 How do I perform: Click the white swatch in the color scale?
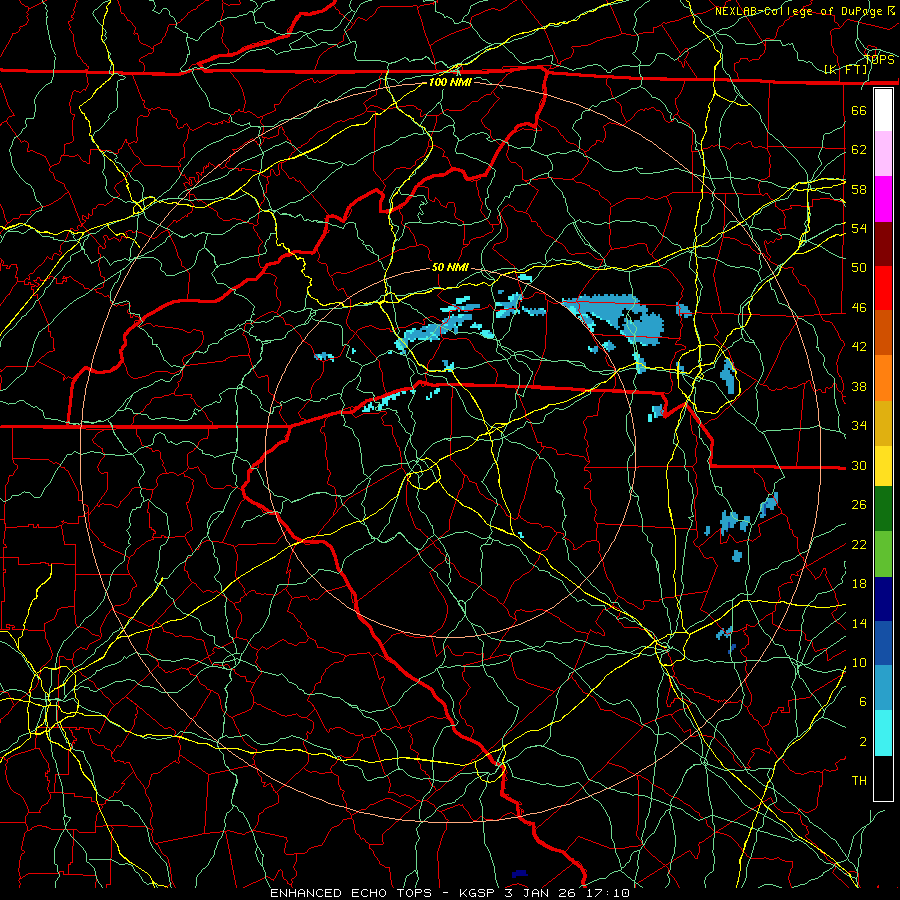(x=883, y=110)
